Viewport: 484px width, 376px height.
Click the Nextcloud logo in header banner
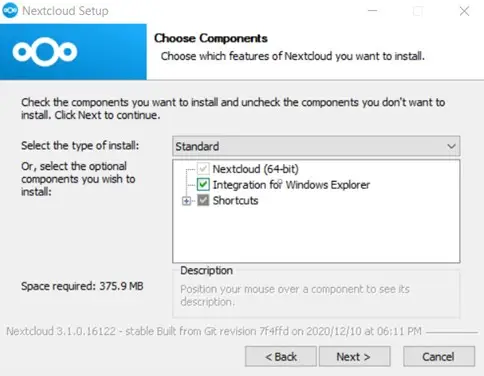pyautogui.click(x=45, y=52)
